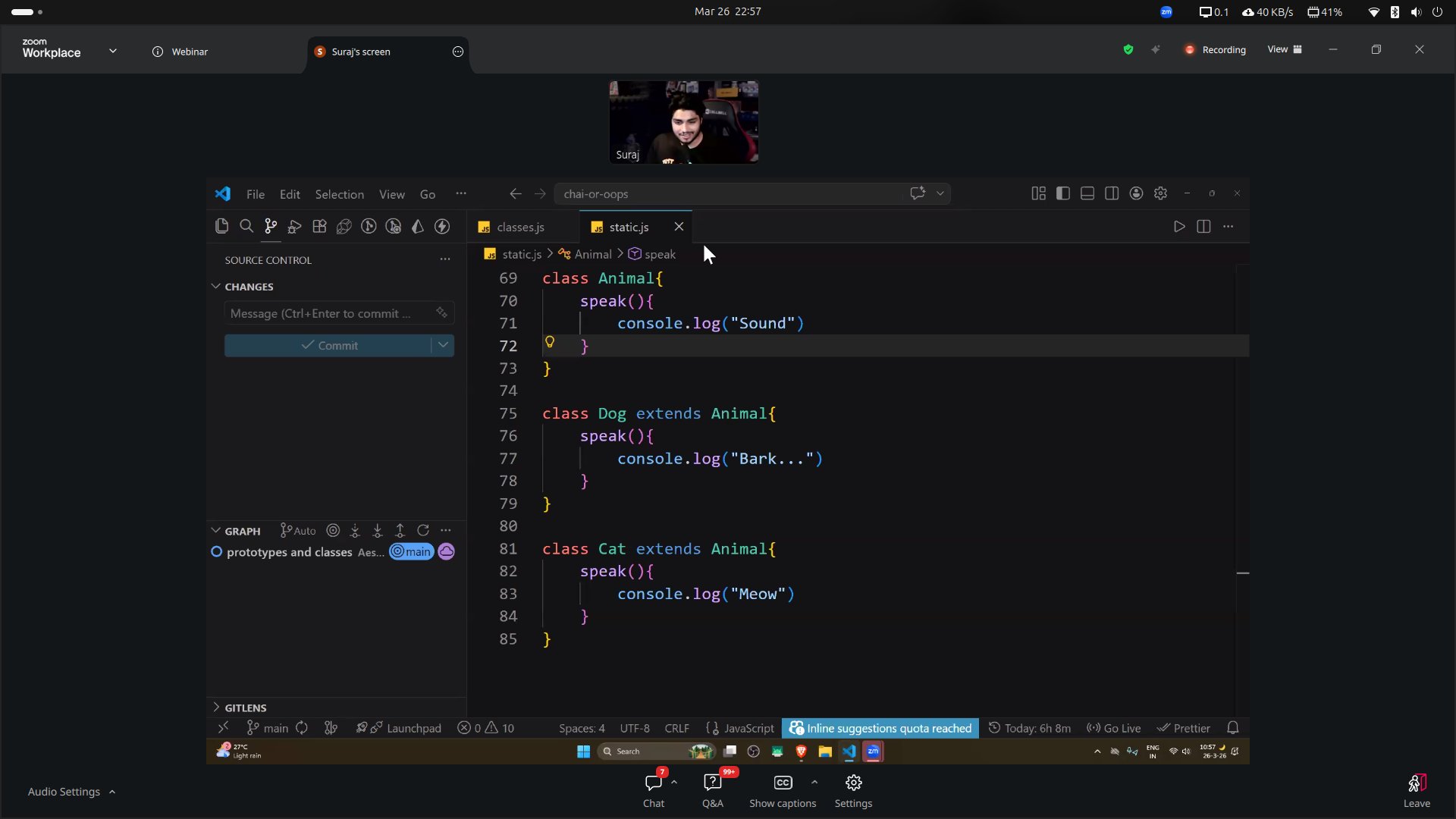Open the Zoom Chat panel
The image size is (1456, 819).
tap(653, 789)
